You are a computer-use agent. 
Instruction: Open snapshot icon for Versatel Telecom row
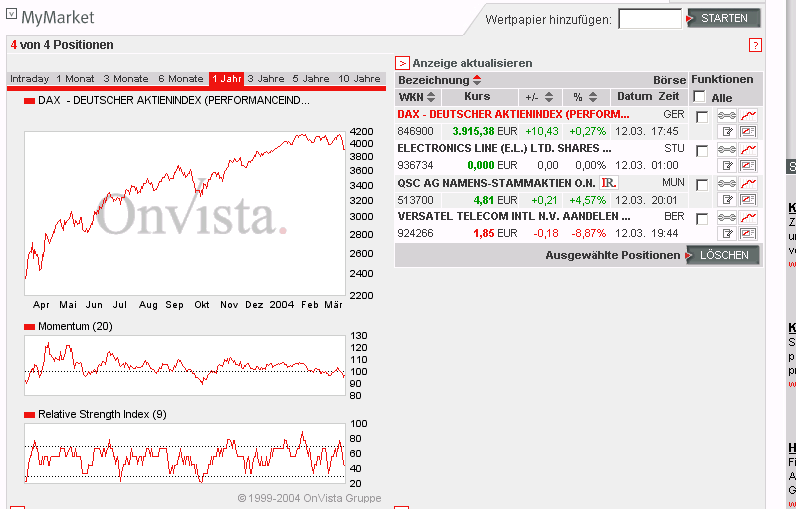point(747,233)
